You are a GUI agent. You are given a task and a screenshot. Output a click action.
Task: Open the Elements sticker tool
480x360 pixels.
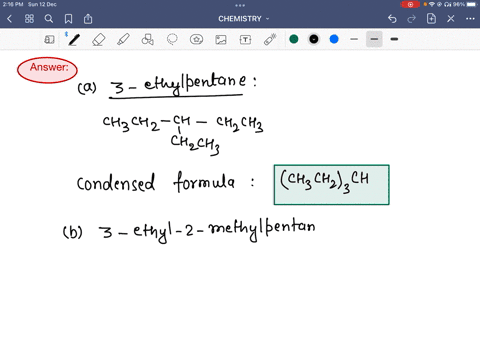pos(197,40)
